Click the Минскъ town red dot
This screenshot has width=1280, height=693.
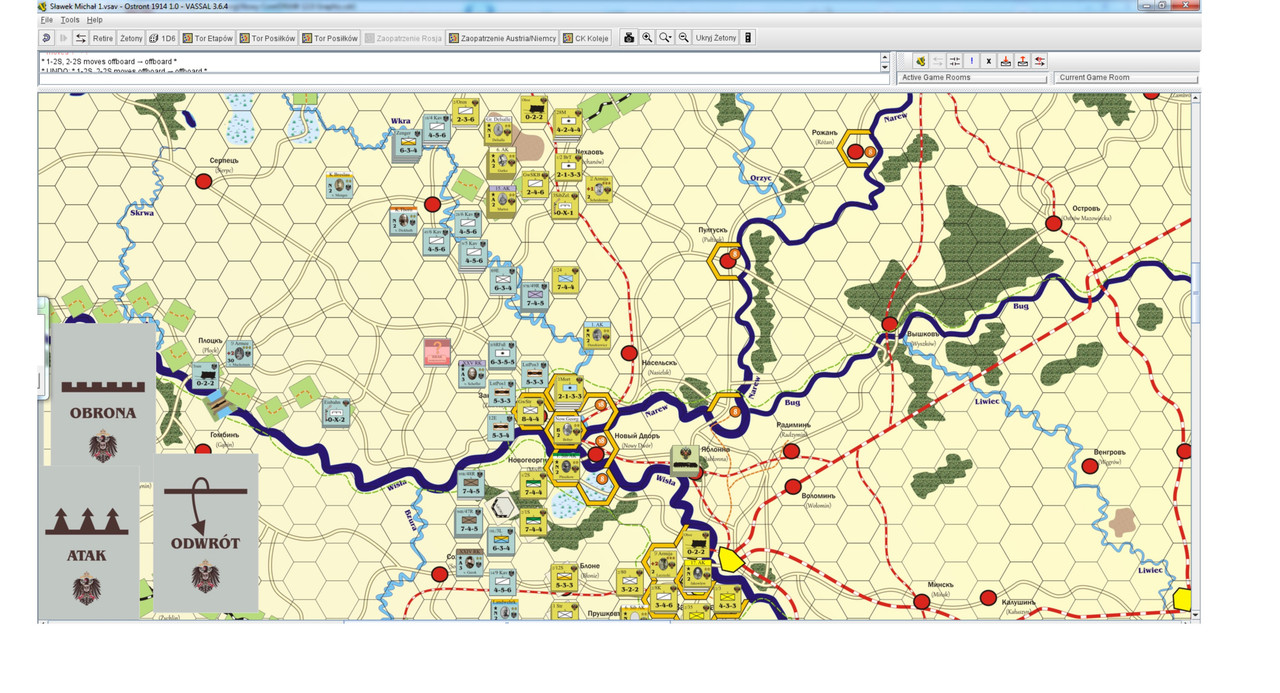[922, 601]
